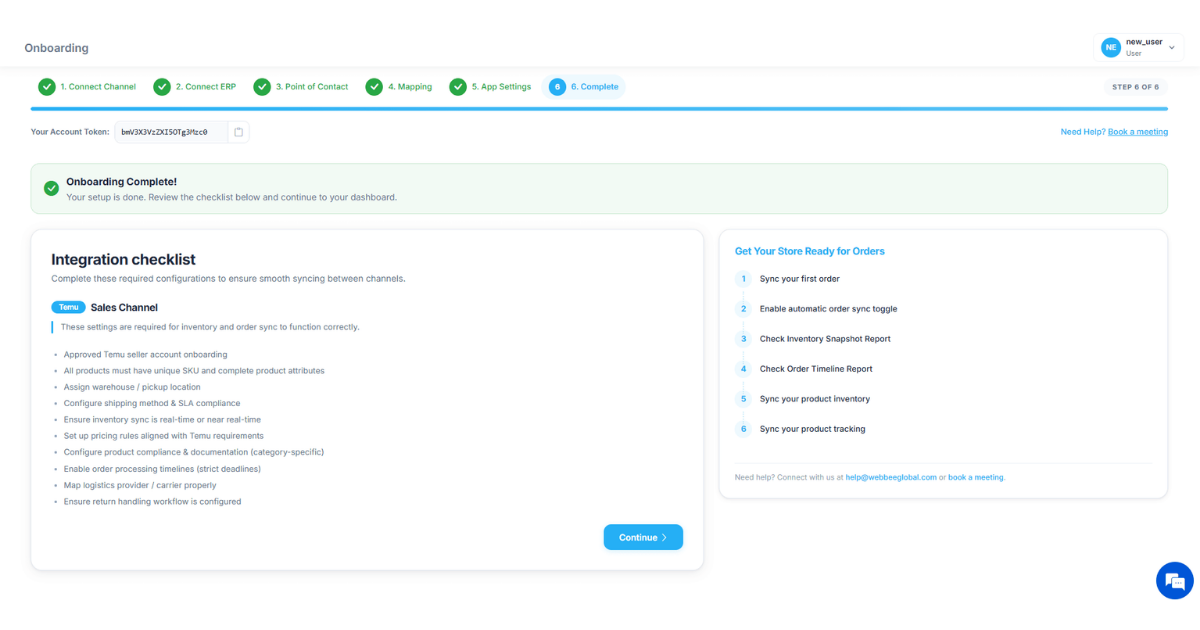Click the Your Account Token label
The height and width of the screenshot is (630, 1200).
pyautogui.click(x=70, y=132)
